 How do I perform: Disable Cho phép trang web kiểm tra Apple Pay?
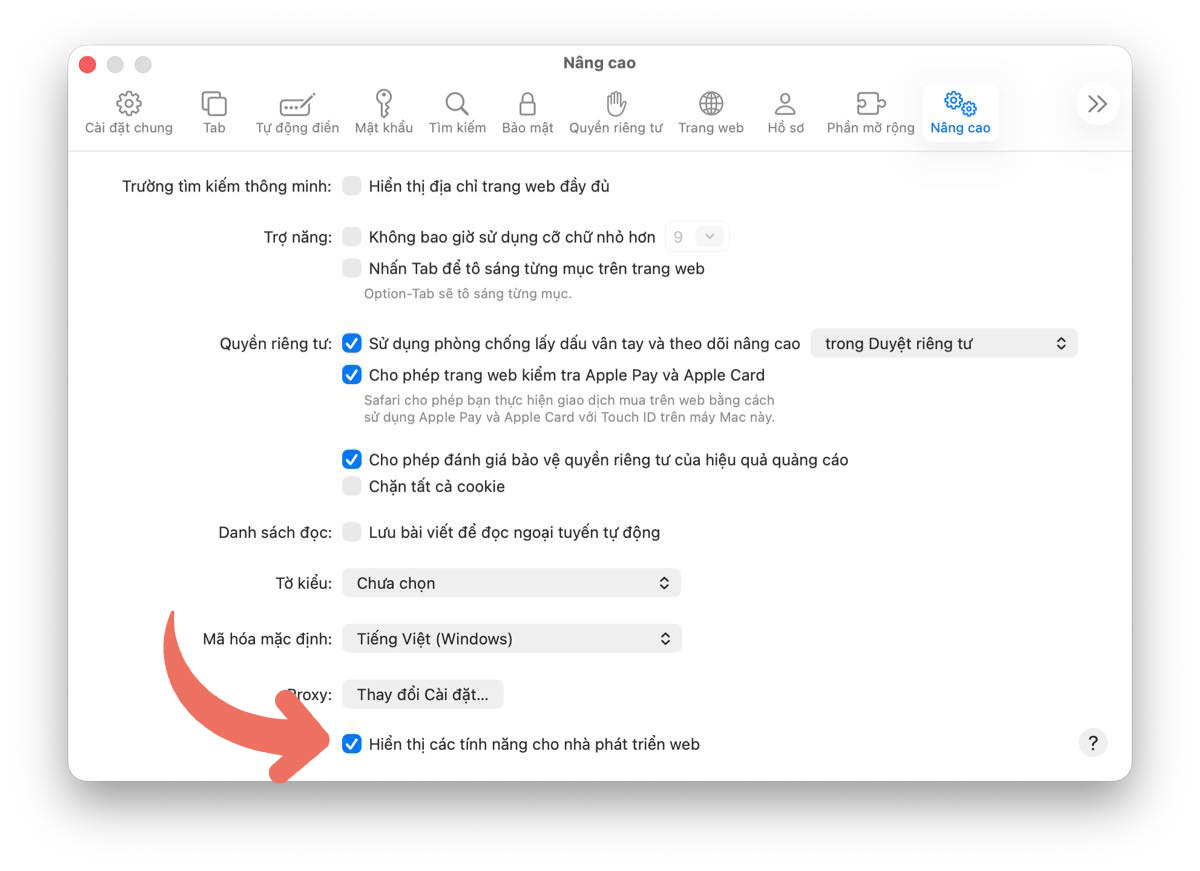tap(352, 375)
